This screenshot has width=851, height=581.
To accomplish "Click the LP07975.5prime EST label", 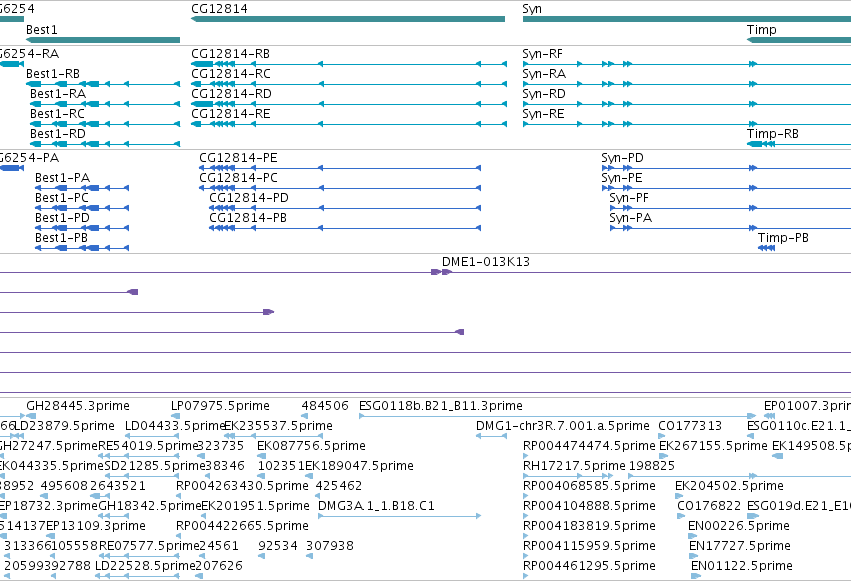I will tap(220, 406).
